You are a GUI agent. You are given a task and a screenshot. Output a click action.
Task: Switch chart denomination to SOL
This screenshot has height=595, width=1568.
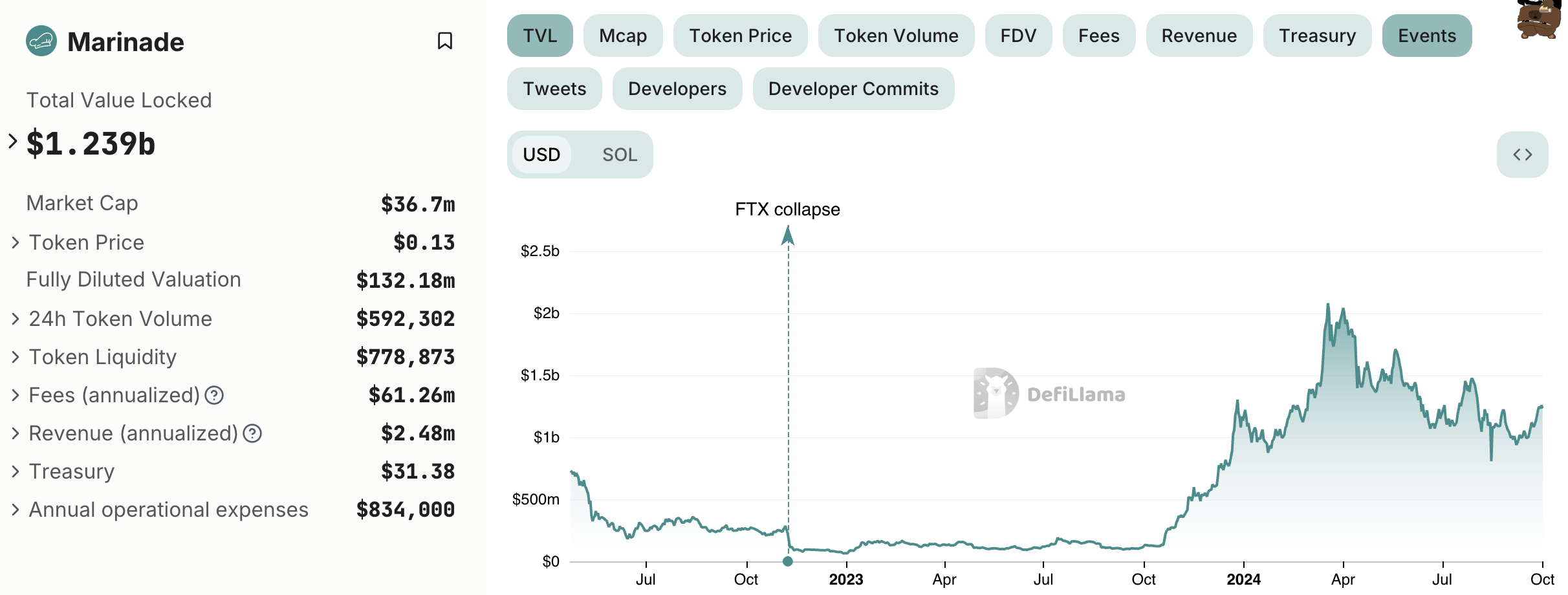tap(619, 155)
